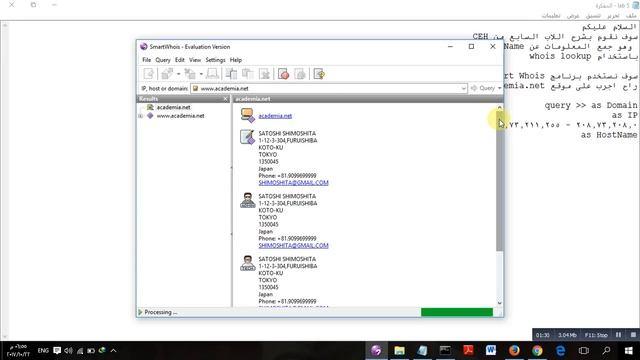Image resolution: width=640 pixels, height=360 pixels.
Task: Click second SHIMOSHITA@GMAIL.COM email link
Action: pyautogui.click(x=293, y=245)
